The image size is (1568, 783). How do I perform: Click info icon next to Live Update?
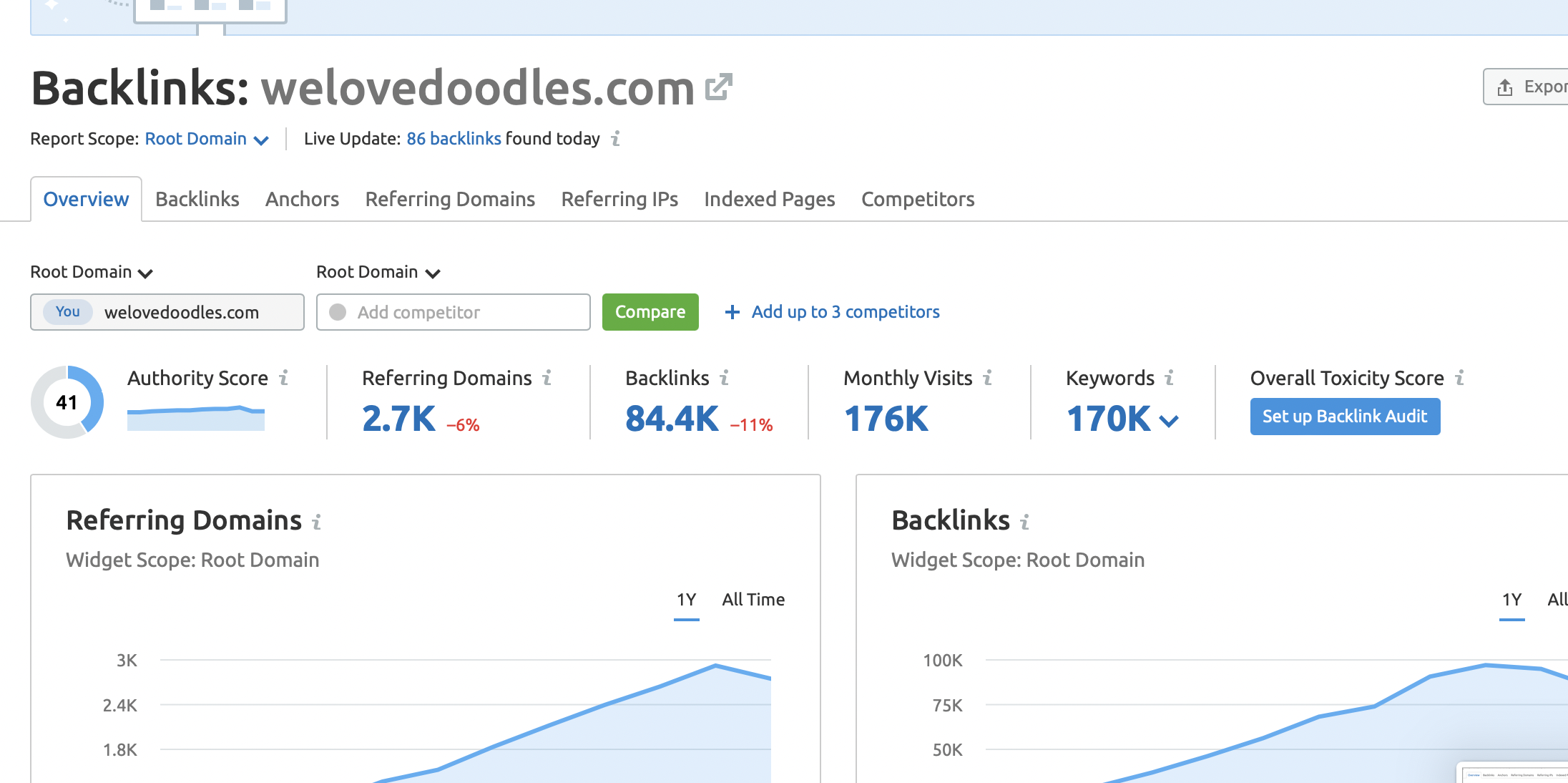[616, 138]
